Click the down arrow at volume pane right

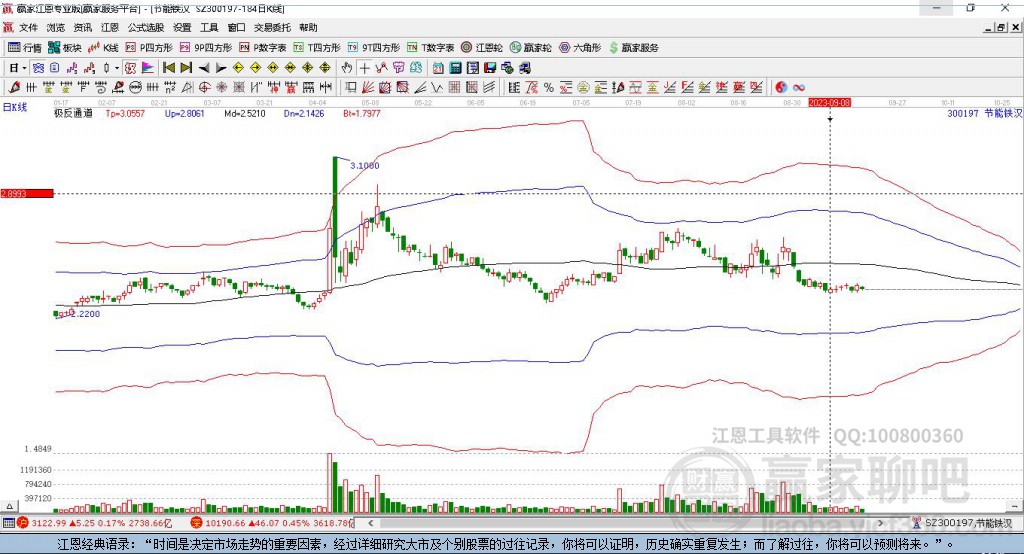(1015, 506)
